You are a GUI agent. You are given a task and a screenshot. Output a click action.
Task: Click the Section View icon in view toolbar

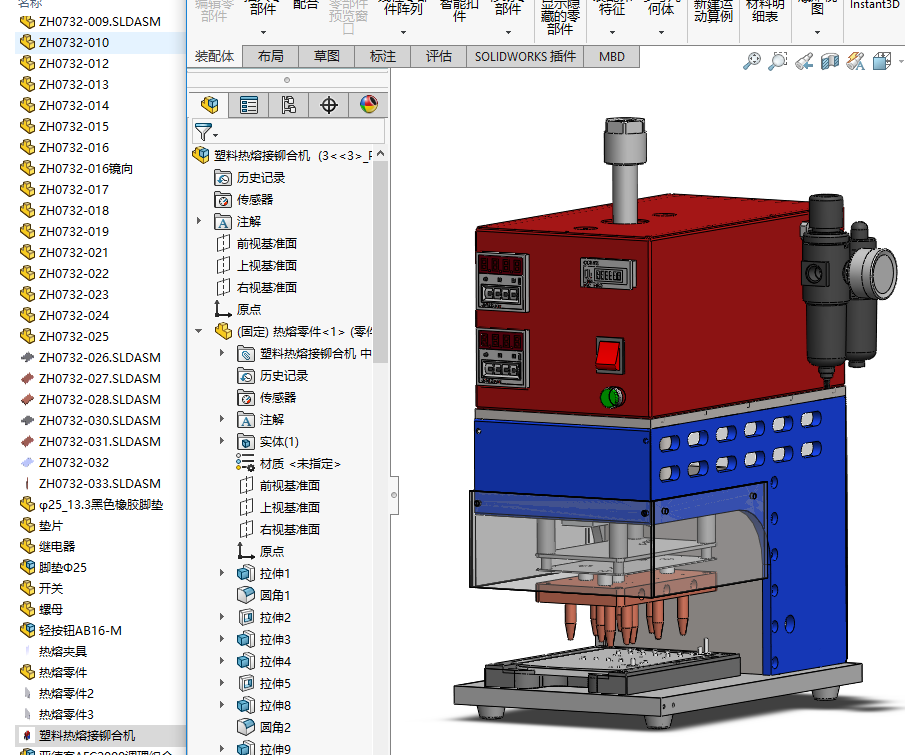(x=830, y=62)
